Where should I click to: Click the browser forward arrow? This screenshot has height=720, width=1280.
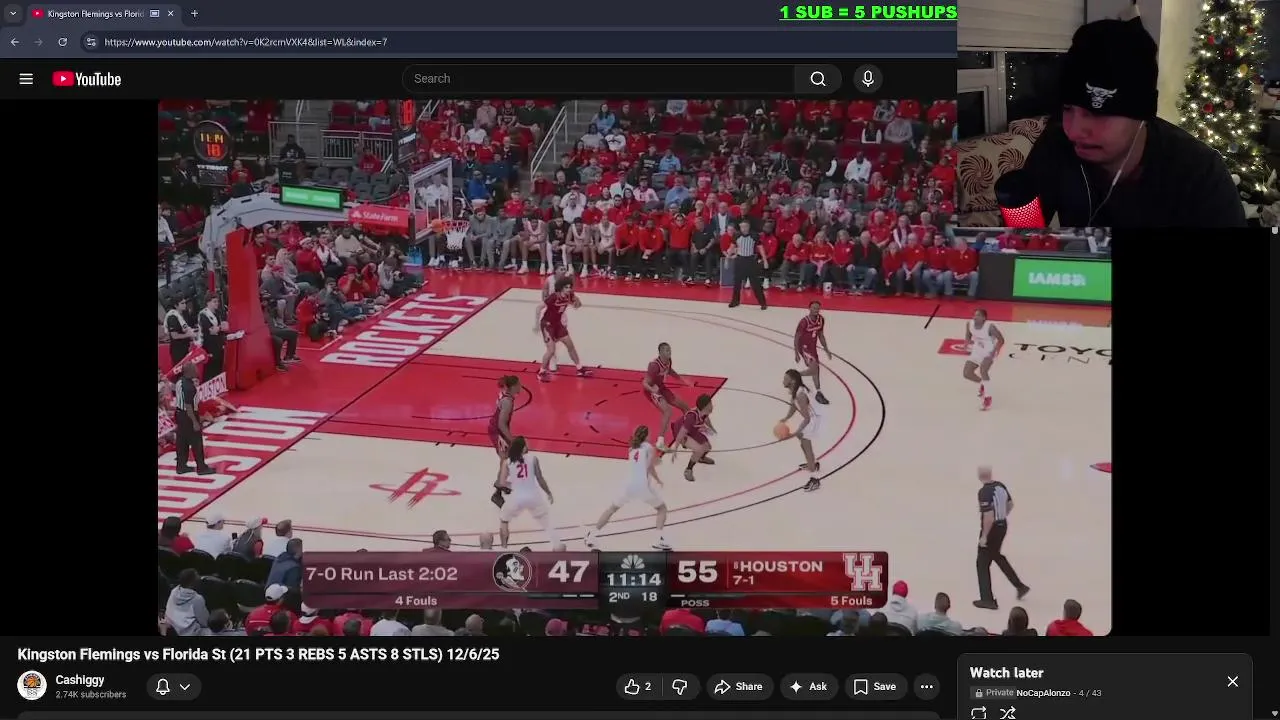[39, 42]
